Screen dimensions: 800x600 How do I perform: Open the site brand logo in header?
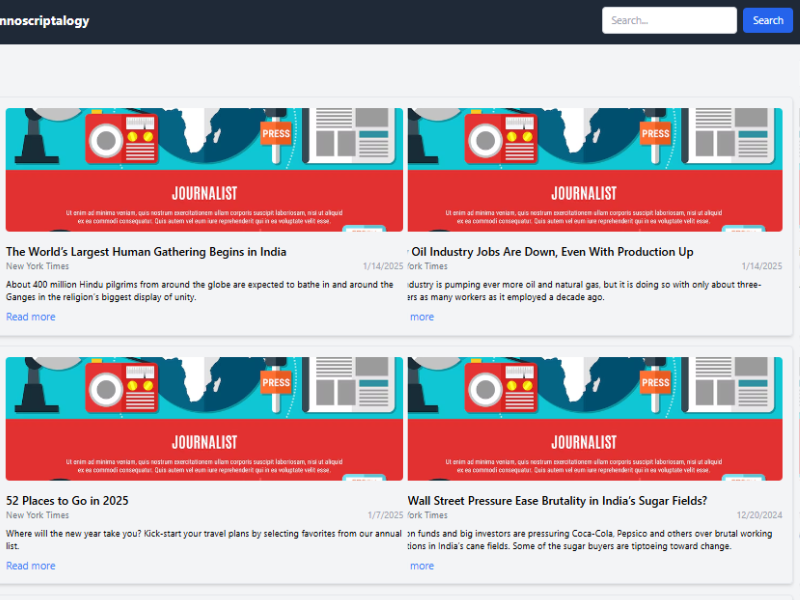(x=44, y=21)
